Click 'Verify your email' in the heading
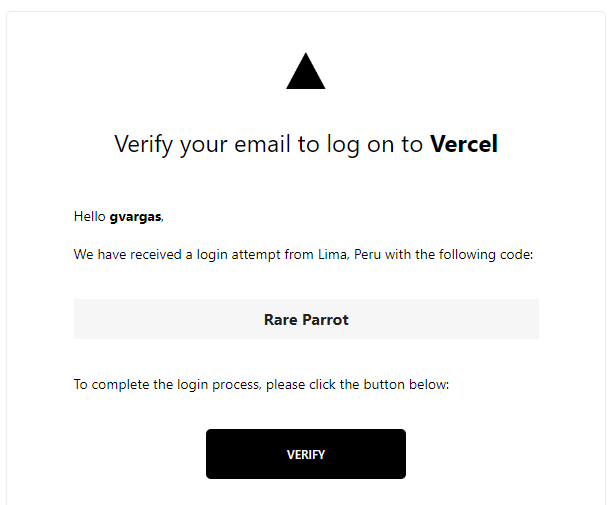Image resolution: width=611 pixels, height=505 pixels. pos(202,144)
